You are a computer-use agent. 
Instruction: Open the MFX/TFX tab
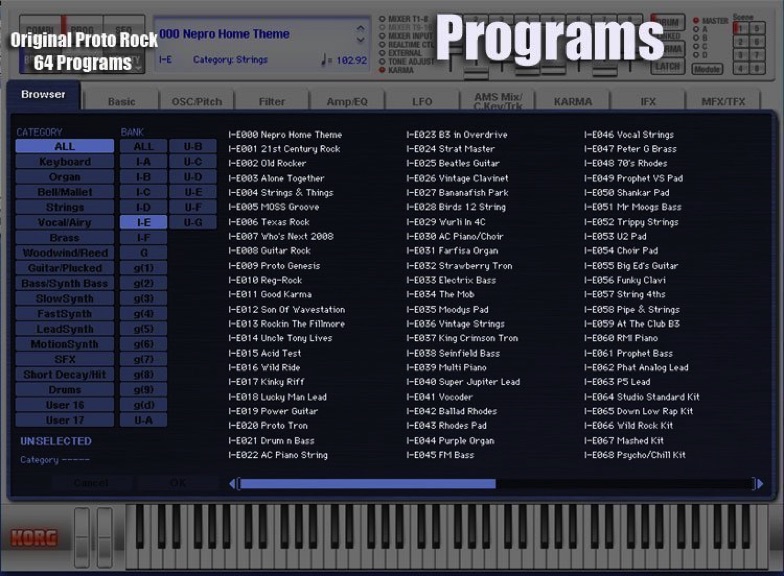723,102
